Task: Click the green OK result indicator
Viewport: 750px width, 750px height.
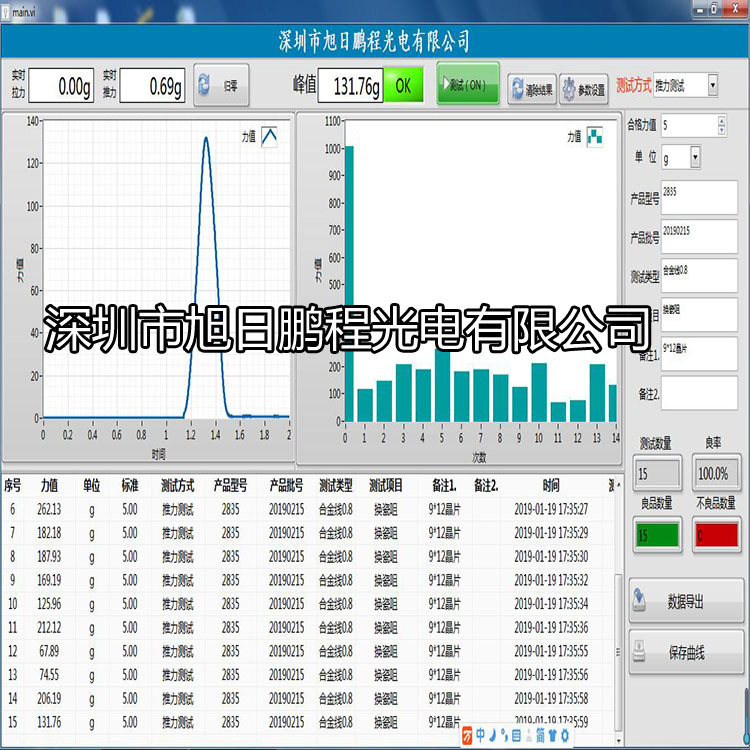Action: [403, 85]
